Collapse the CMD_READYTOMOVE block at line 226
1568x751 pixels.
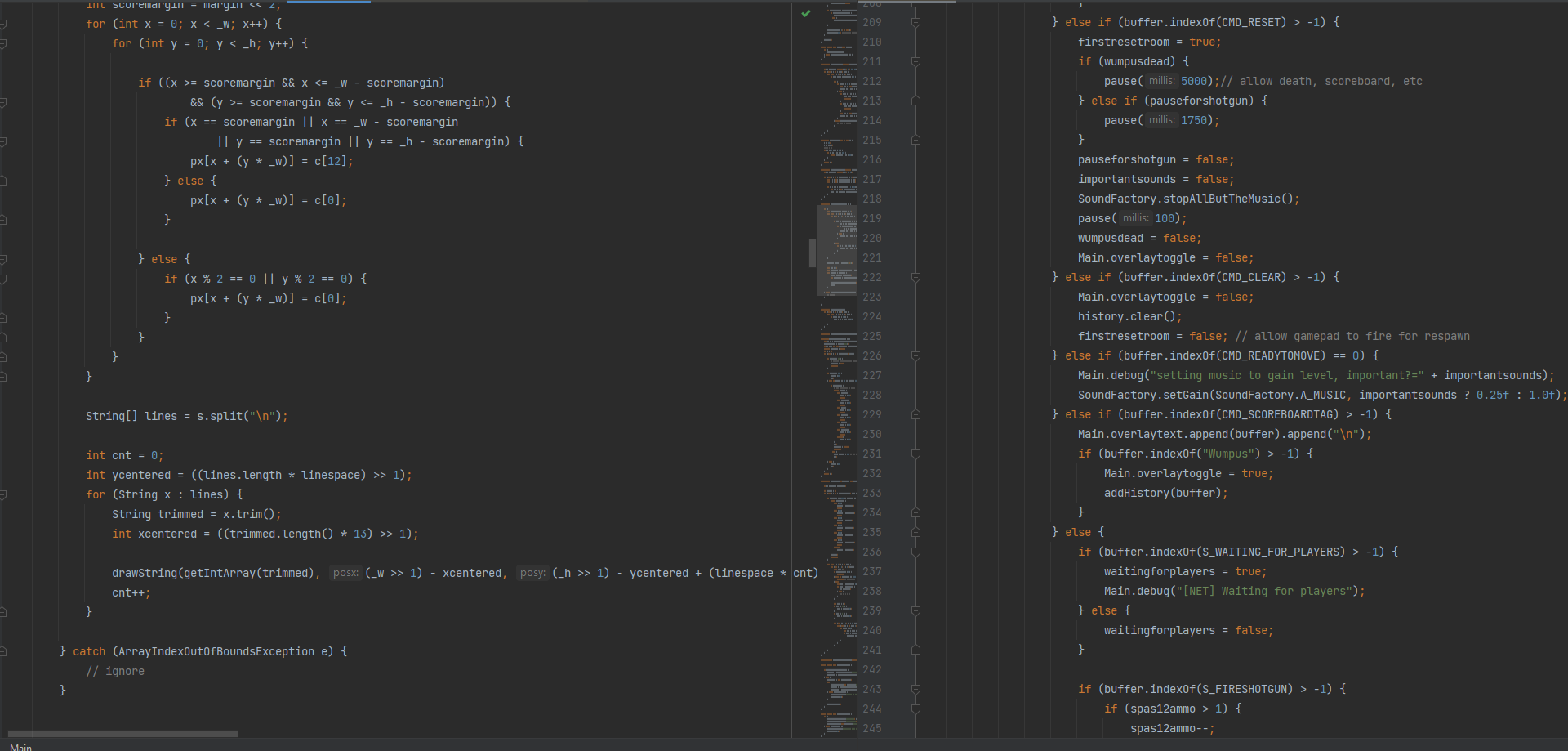pyautogui.click(x=915, y=356)
